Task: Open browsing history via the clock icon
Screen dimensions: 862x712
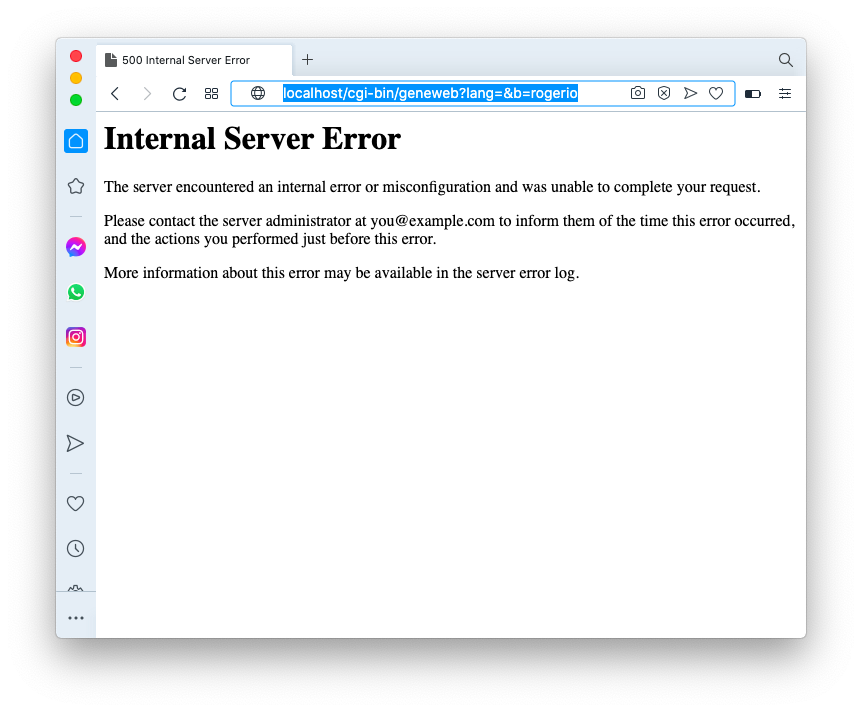Action: pyautogui.click(x=75, y=548)
